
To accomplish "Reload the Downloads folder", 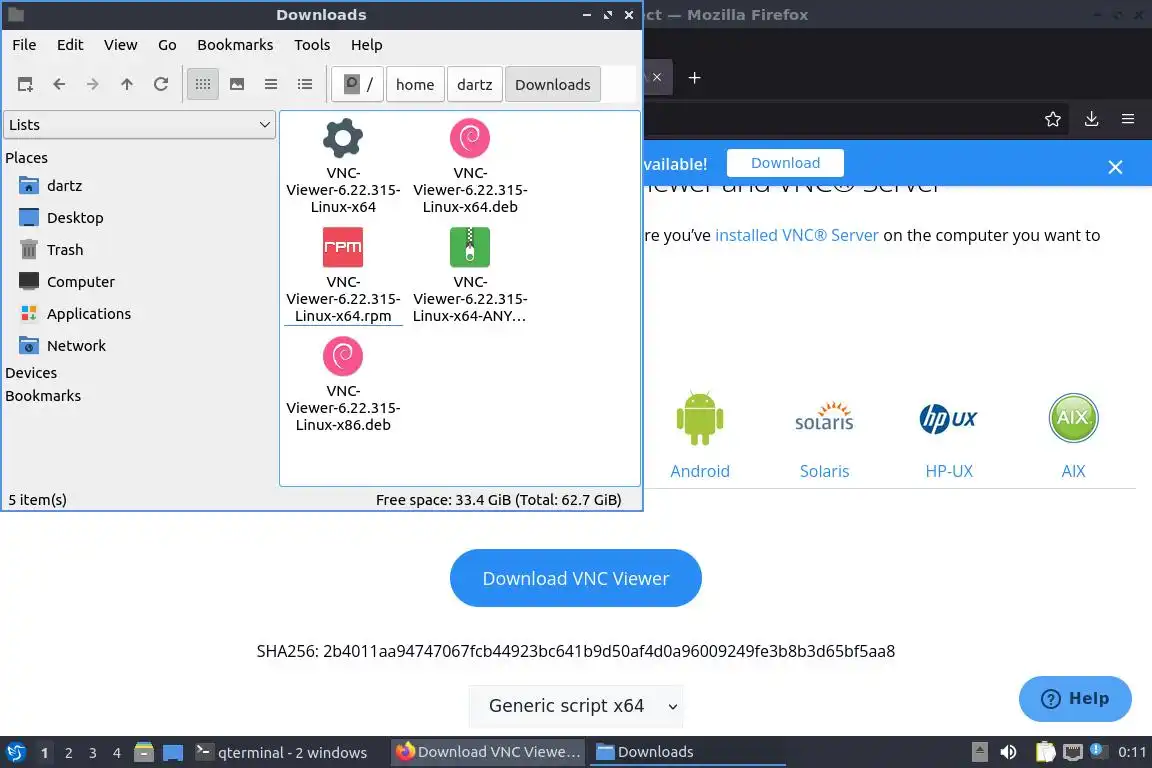I will click(x=161, y=85).
